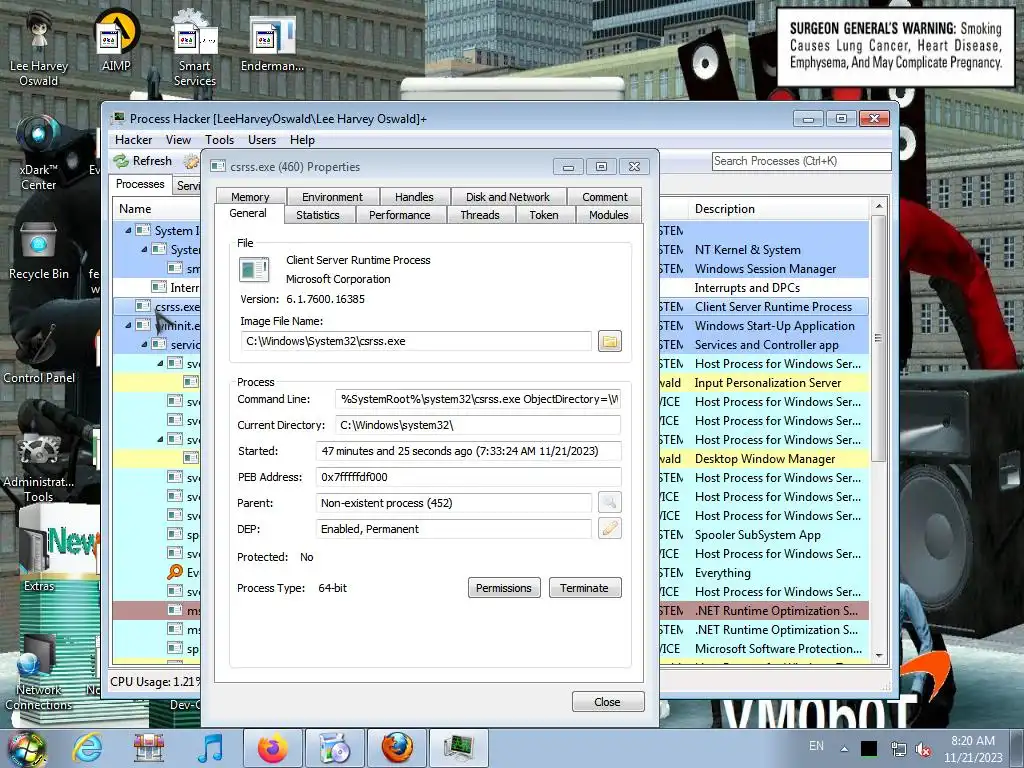
Task: Select the Desktop Window Manager row
Action: [765, 458]
